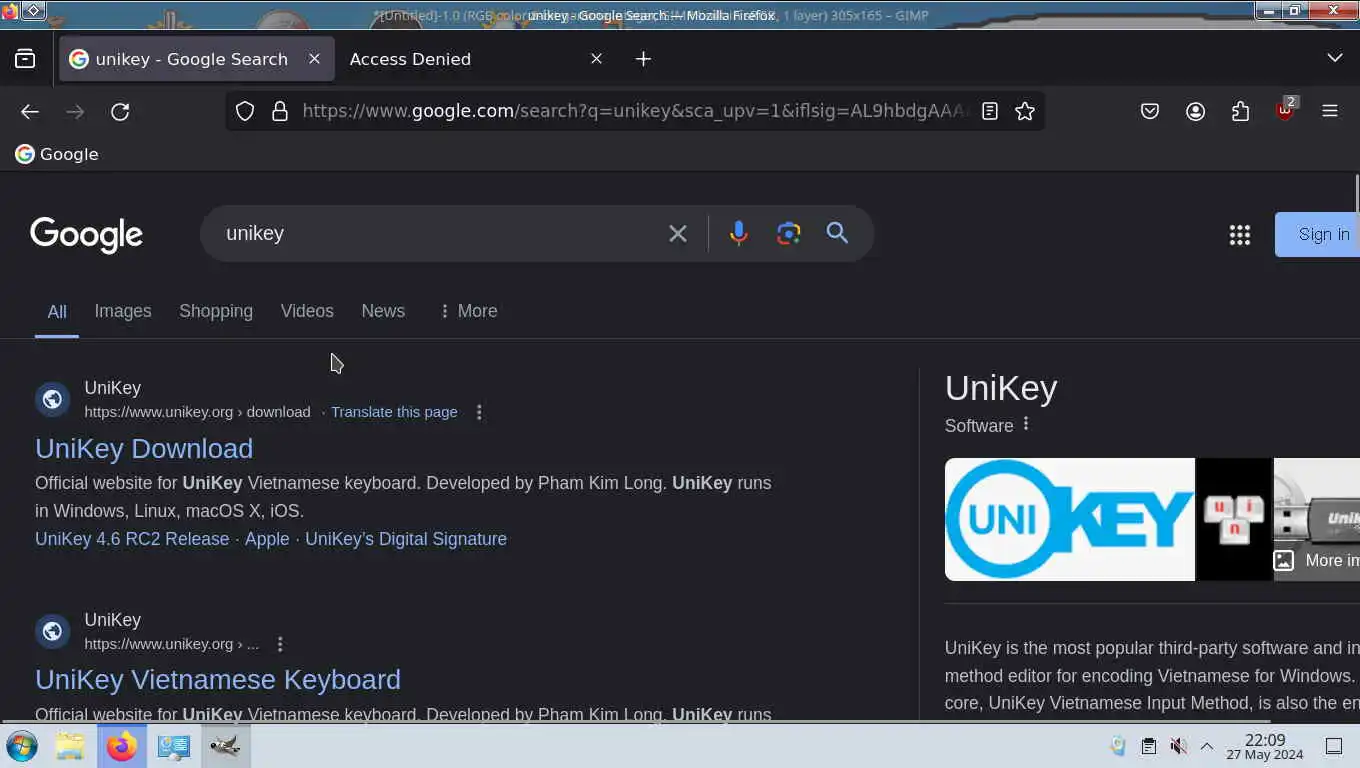Open UniKey Vietnamese Keyboard result link
Viewport: 1360px width, 768px height.
(218, 679)
